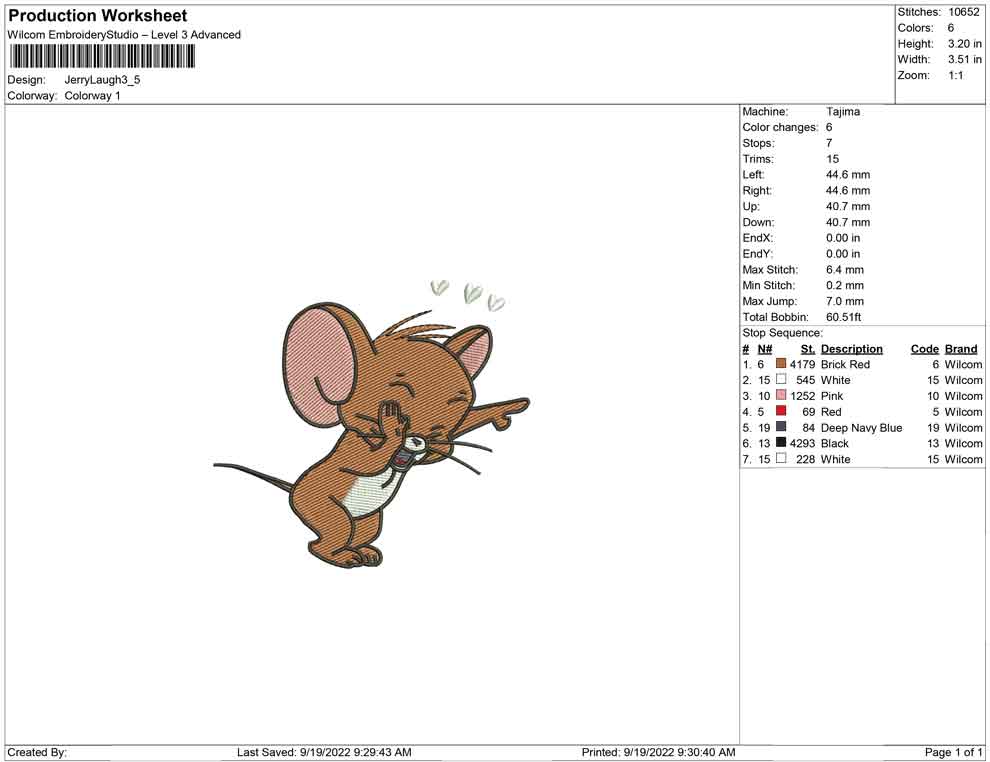Click the 'Color changes:' label
Viewport: 990px width, 762px height.
click(780, 128)
